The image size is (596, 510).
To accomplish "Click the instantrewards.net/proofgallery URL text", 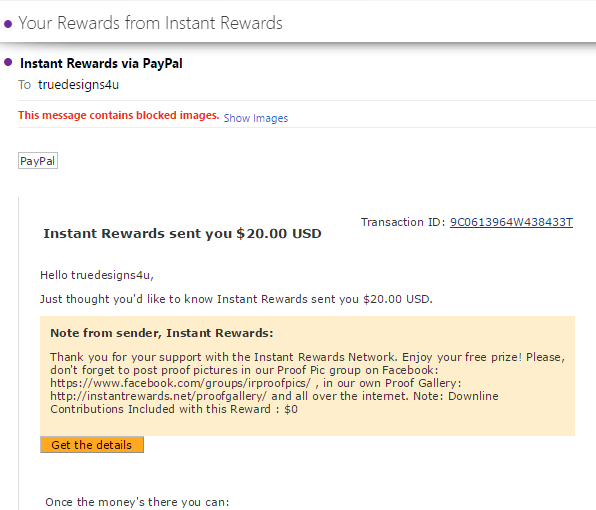I will [159, 396].
